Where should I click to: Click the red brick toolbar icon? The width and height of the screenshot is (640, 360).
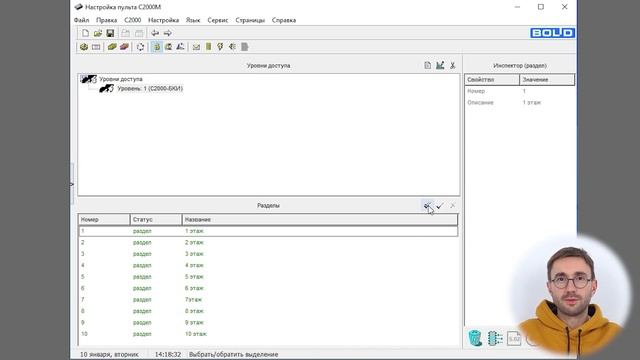click(x=124, y=47)
